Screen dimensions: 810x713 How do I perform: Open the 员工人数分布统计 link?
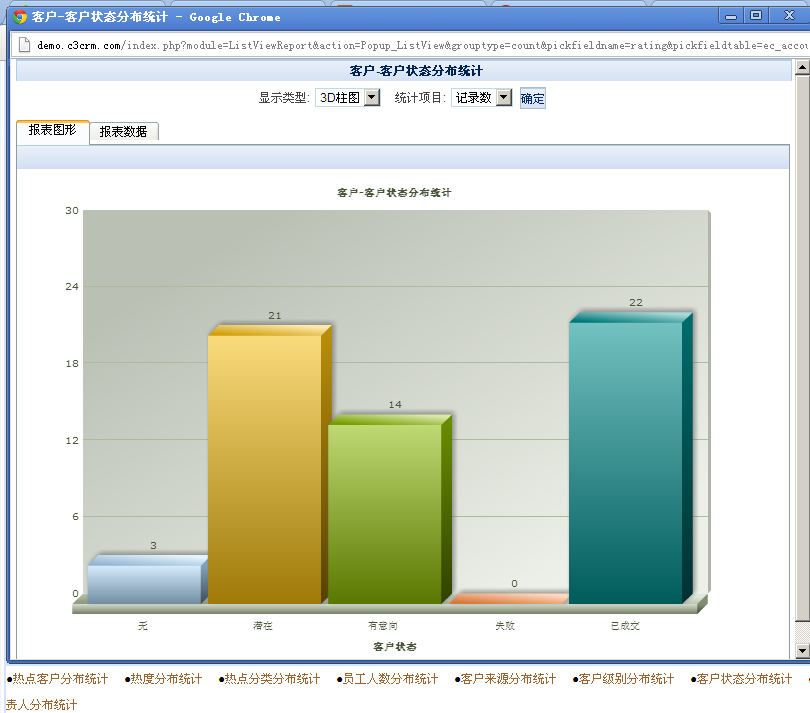pos(389,679)
